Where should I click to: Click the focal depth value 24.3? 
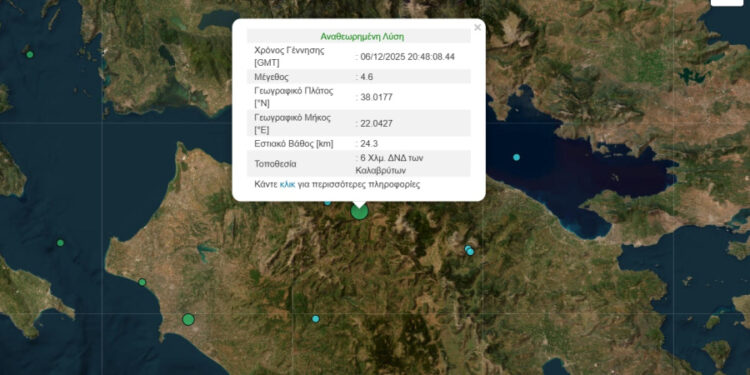pyautogui.click(x=369, y=143)
